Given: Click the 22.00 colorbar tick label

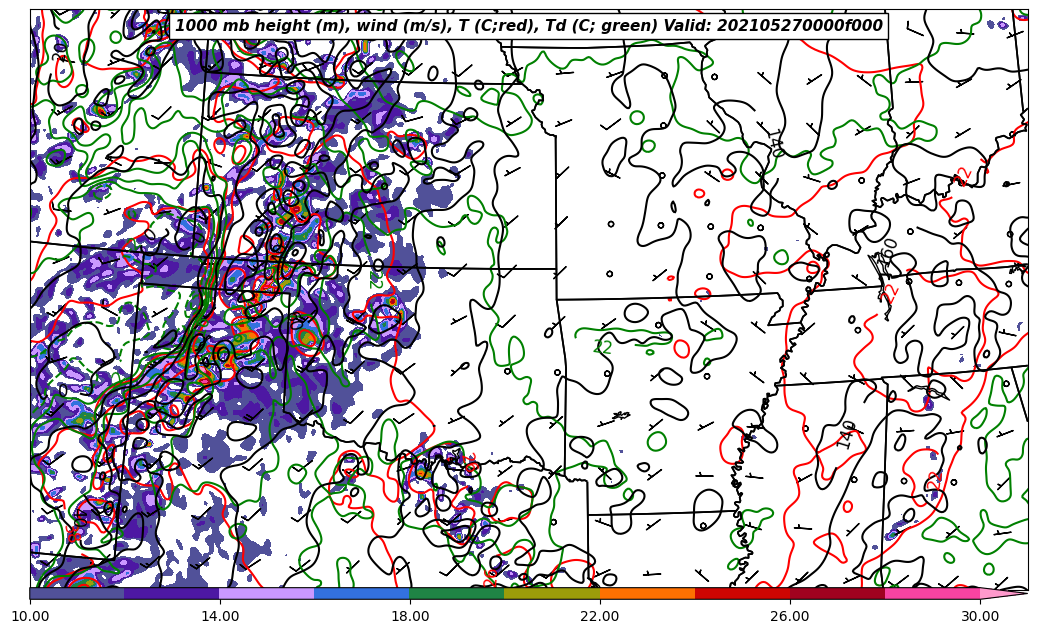Looking at the screenshot, I should tap(600, 616).
